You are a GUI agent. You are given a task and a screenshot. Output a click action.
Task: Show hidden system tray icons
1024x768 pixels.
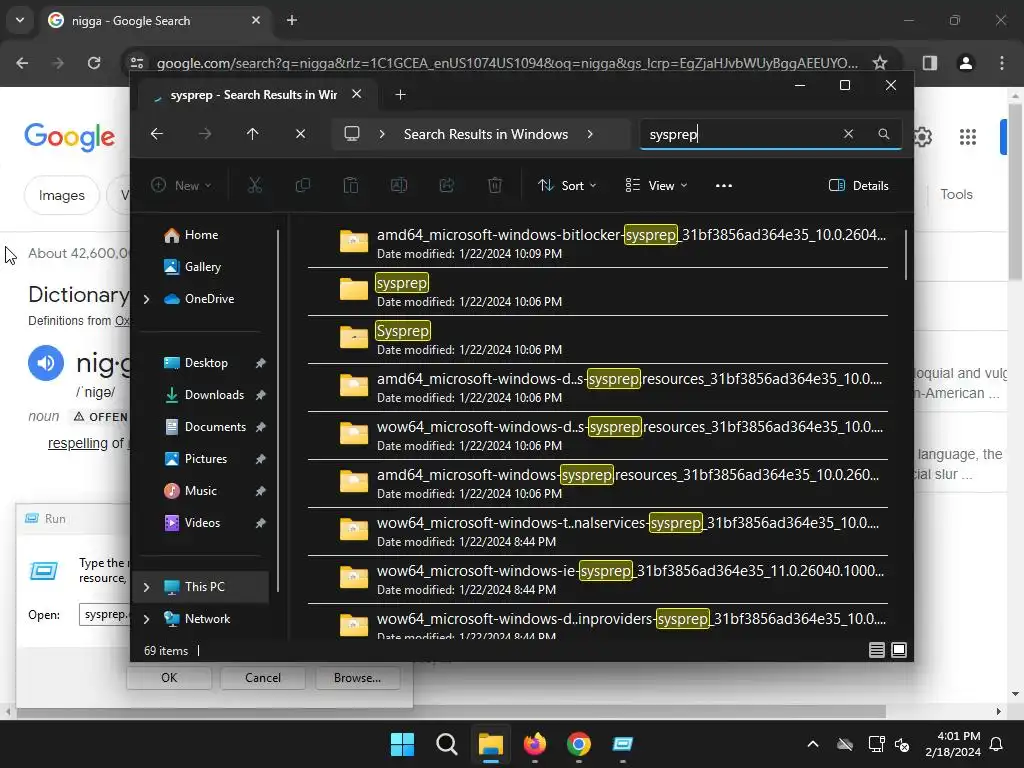pyautogui.click(x=812, y=744)
